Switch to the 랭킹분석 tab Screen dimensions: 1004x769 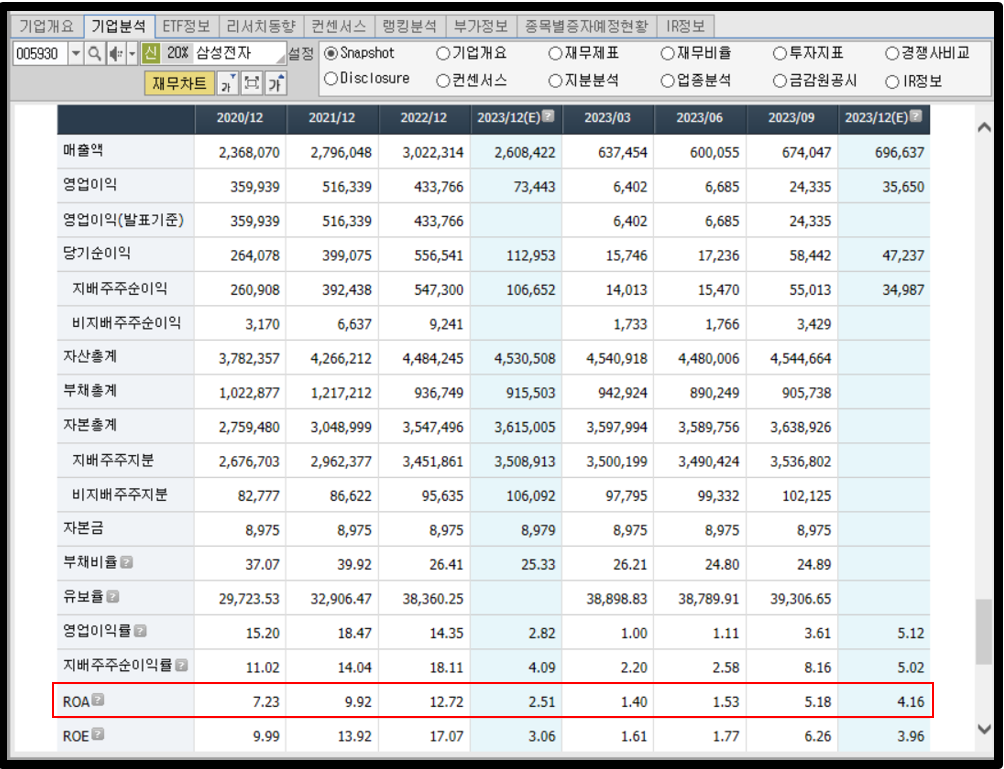pos(410,26)
